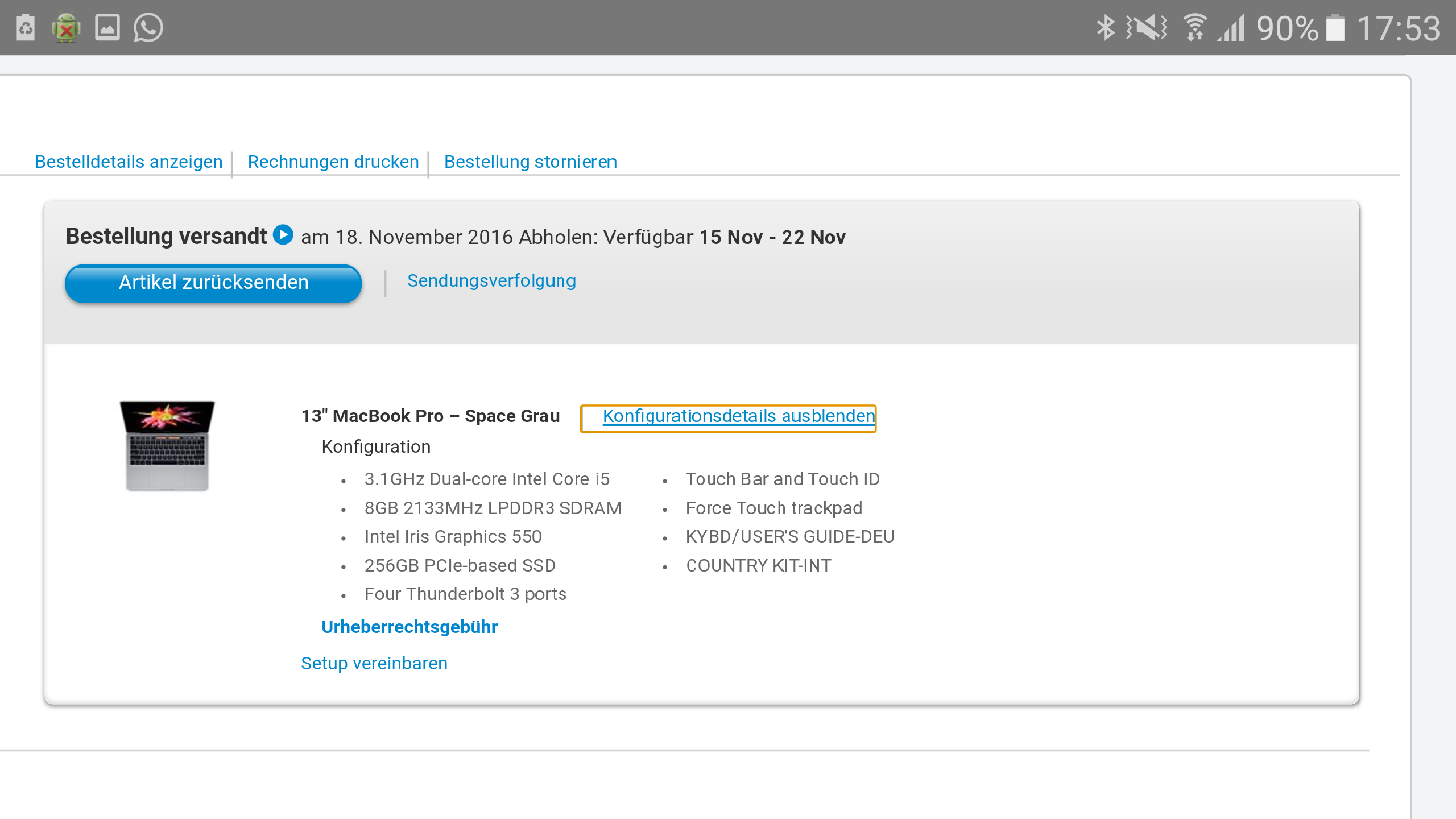The height and width of the screenshot is (819, 1456).
Task: Click the 256GB PCIe-based SSD entry
Action: click(x=460, y=566)
